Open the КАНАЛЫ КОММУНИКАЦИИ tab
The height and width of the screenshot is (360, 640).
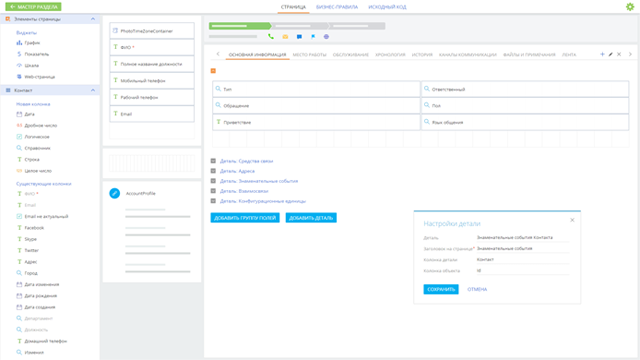pos(468,55)
